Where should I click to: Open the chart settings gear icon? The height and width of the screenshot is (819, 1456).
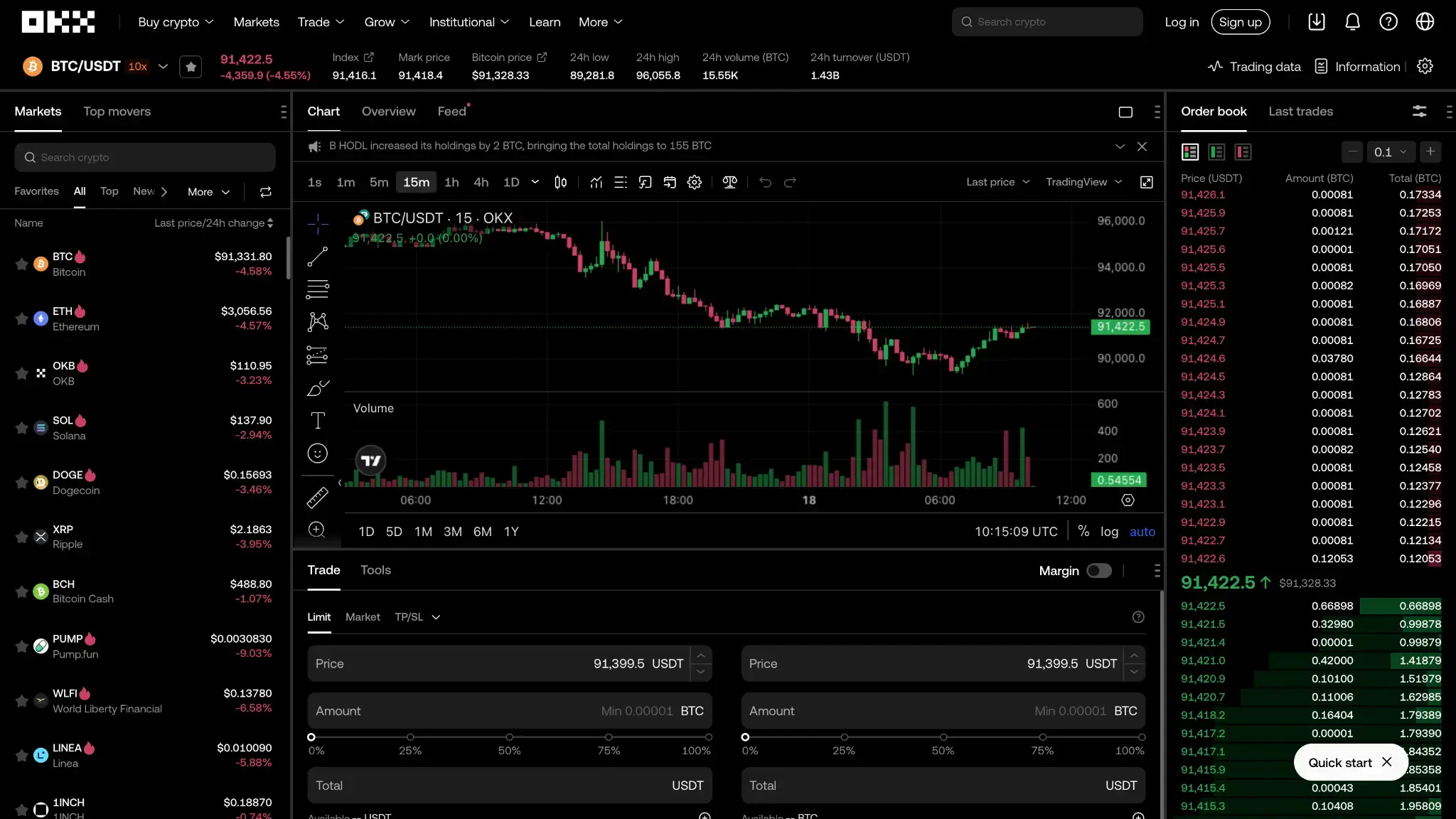click(694, 182)
